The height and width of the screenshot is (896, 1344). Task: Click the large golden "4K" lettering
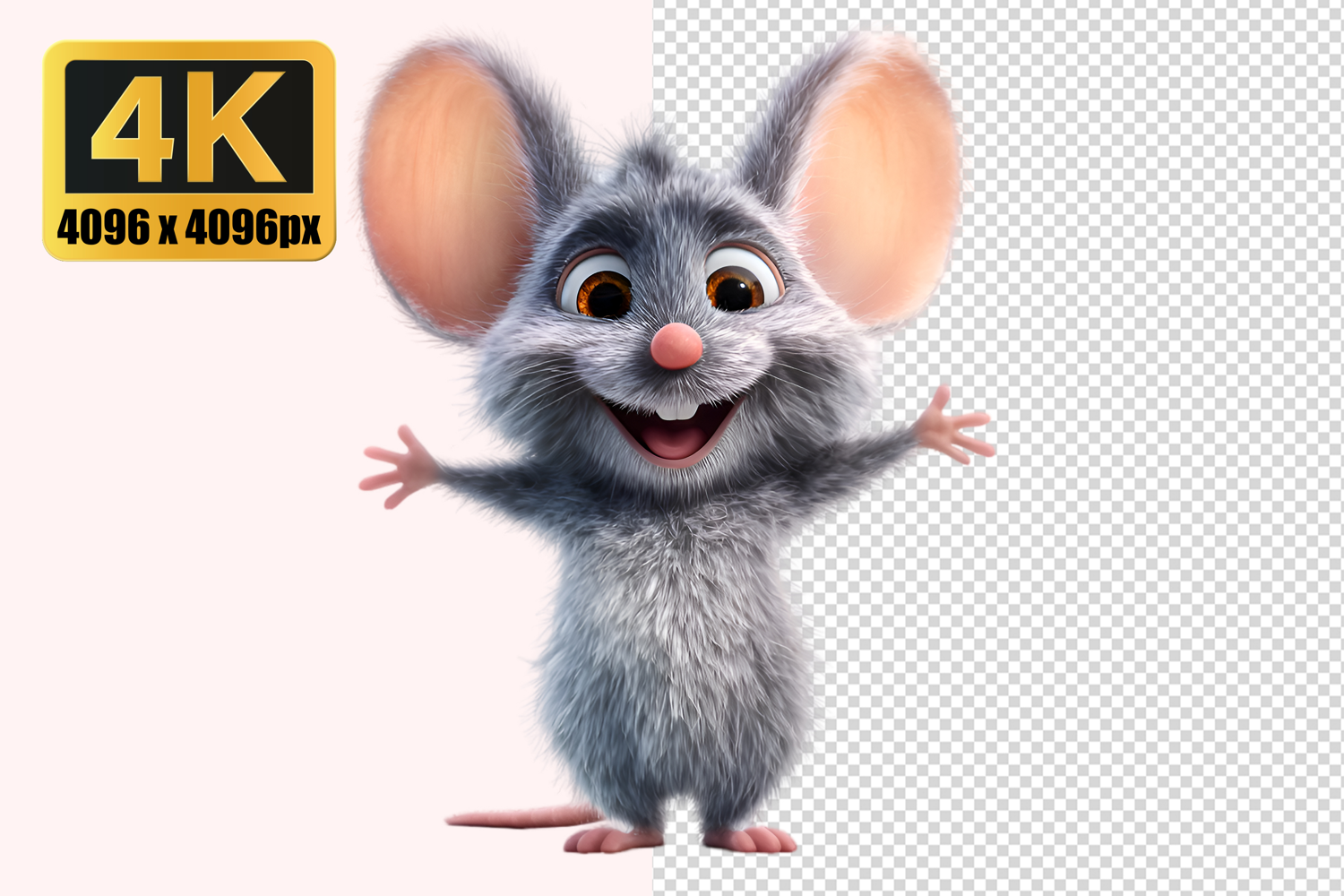[189, 125]
